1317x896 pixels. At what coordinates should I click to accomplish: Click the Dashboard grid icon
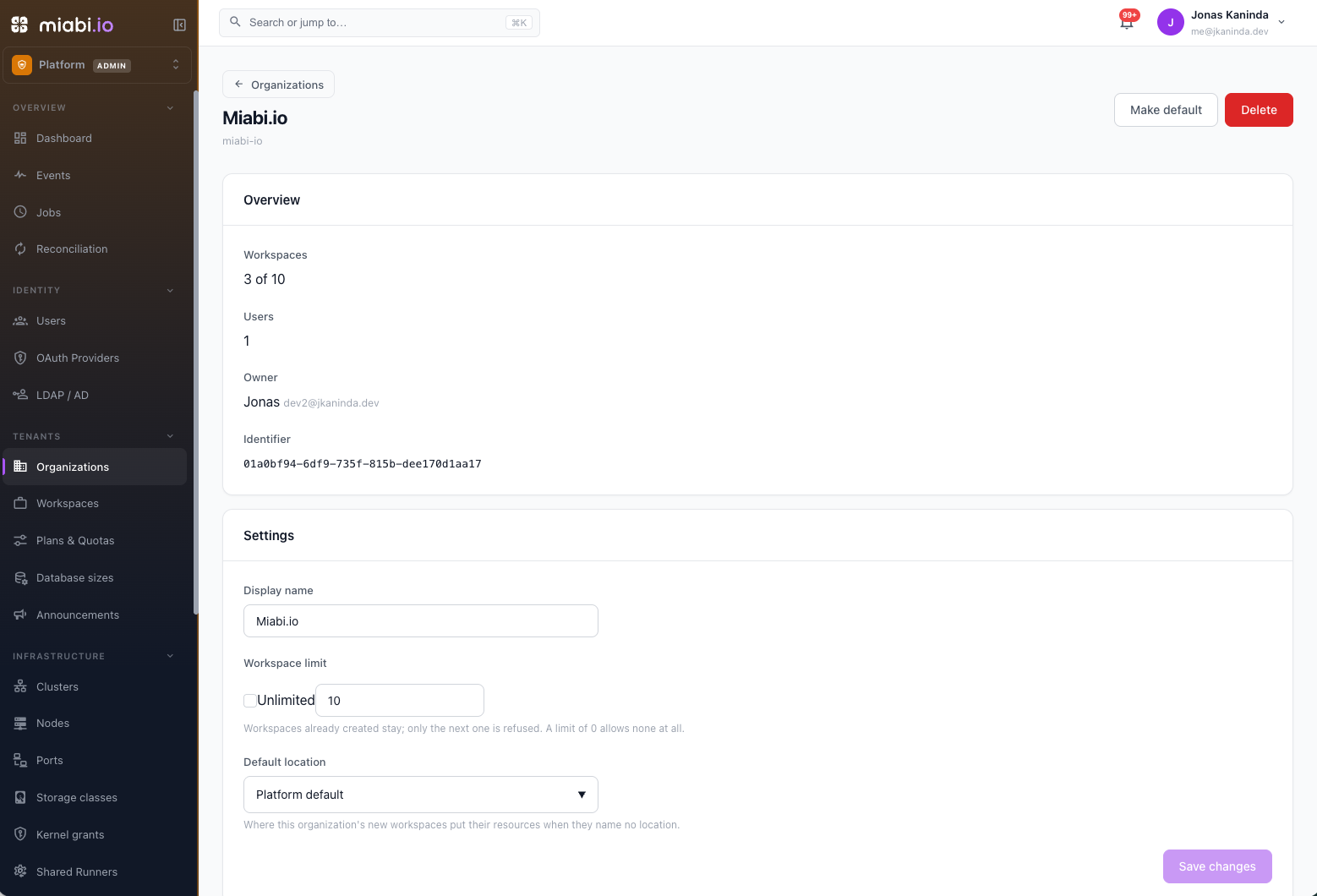pyautogui.click(x=20, y=138)
